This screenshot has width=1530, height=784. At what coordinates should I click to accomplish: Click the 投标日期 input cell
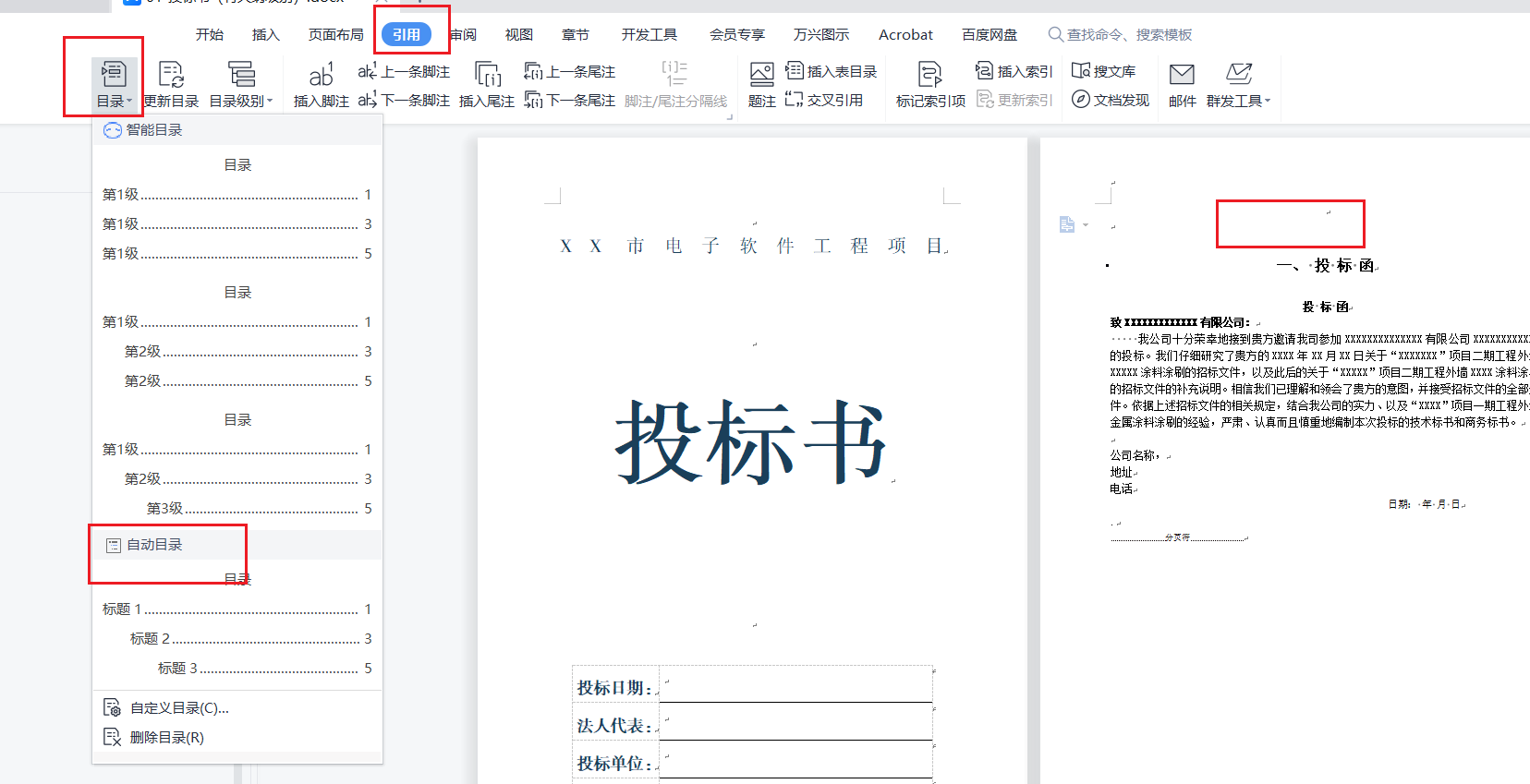pos(795,684)
